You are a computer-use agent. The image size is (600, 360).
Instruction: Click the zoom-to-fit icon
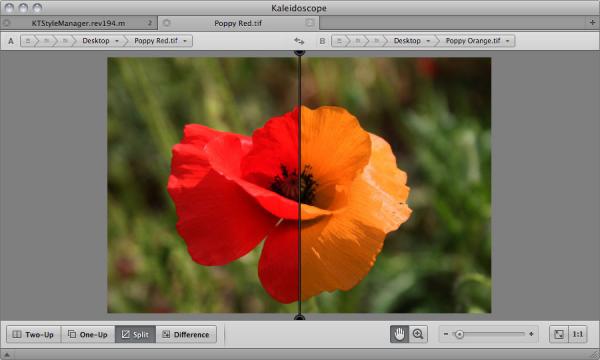tap(559, 334)
